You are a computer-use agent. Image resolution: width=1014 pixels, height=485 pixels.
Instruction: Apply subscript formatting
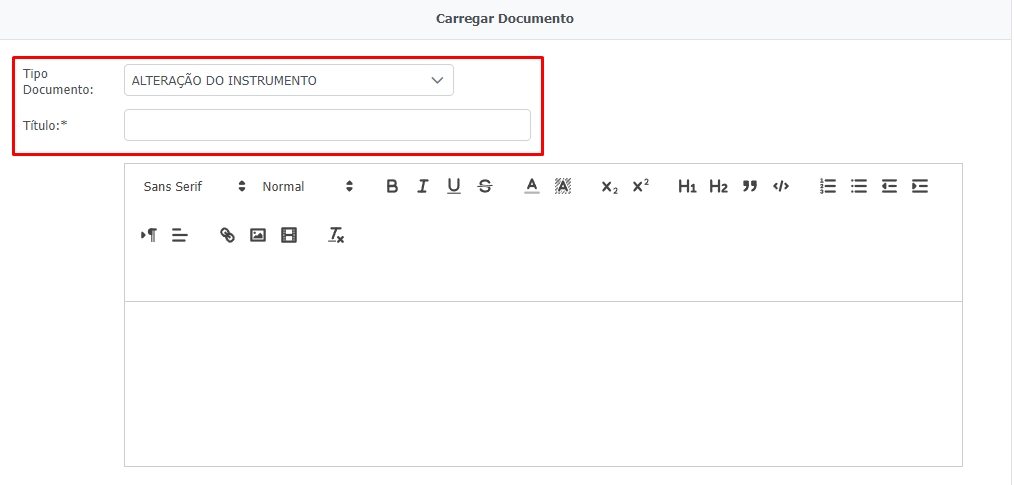click(609, 186)
